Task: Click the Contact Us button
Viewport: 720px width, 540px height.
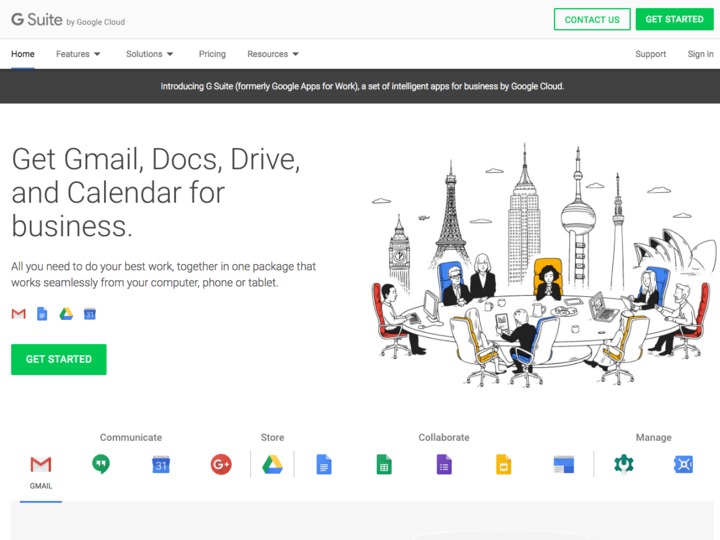Action: 592,19
